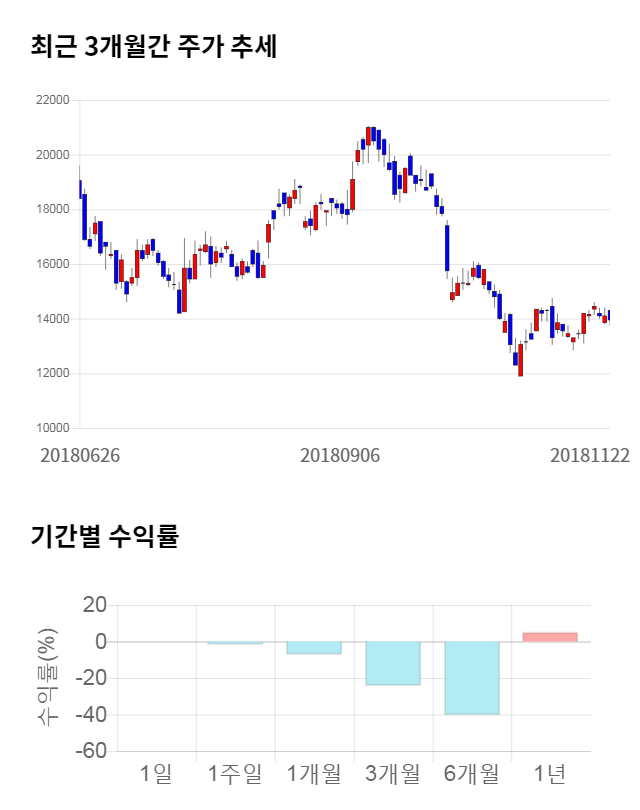
Task: Click the 16000 price axis label
Action: click(51, 265)
